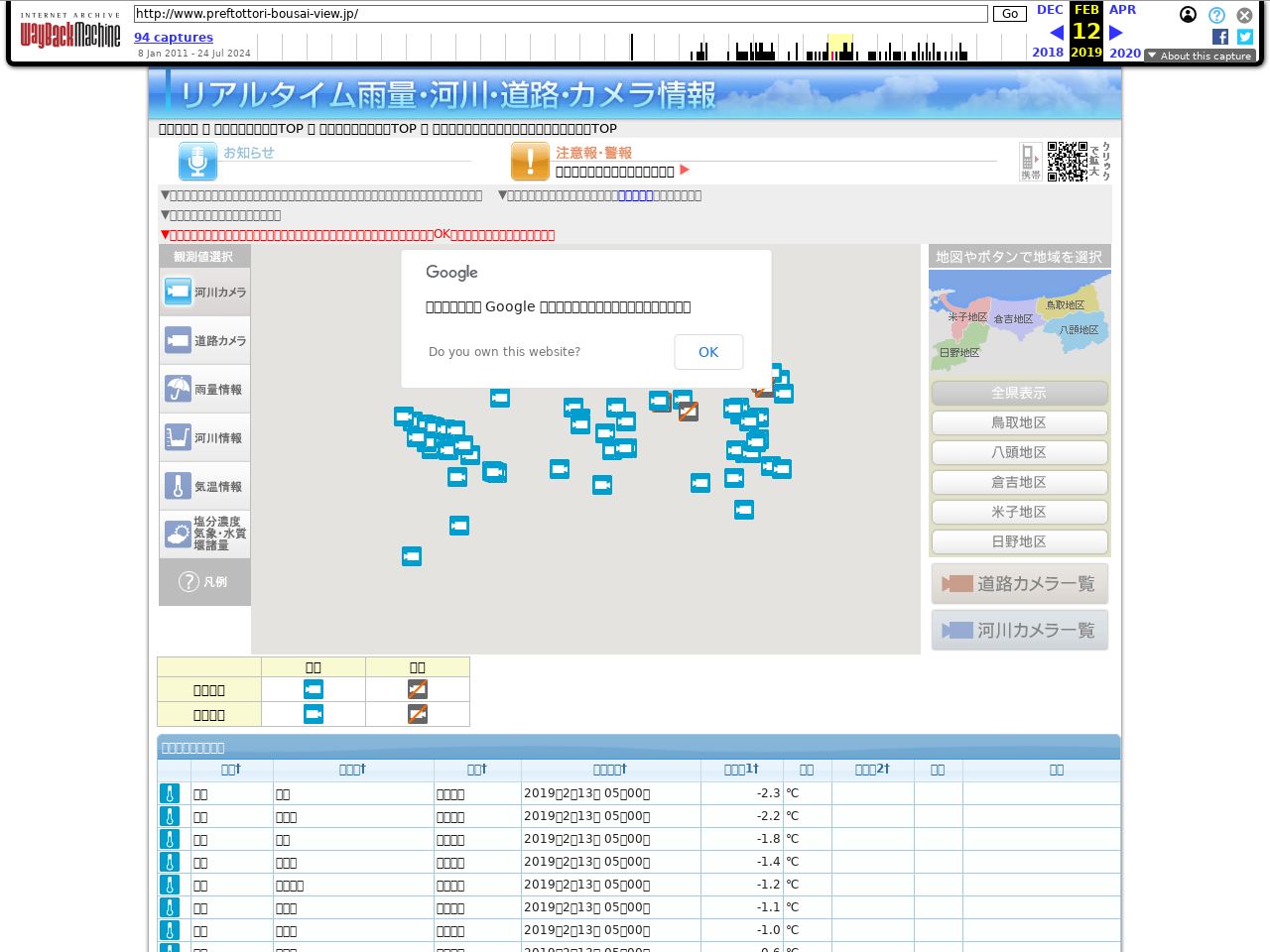Open the 94 captures link
Image resolution: width=1270 pixels, height=952 pixels.
click(x=174, y=37)
